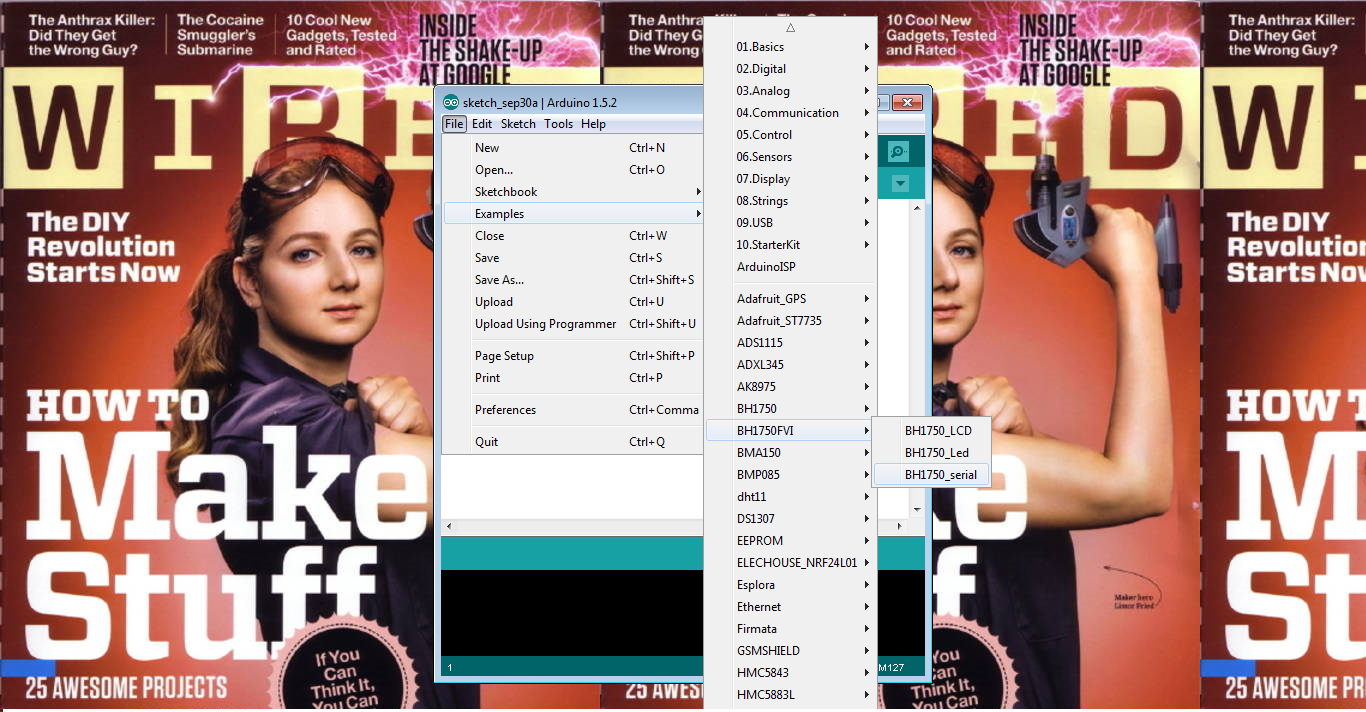Open Preferences from File menu
Image resolution: width=1366 pixels, height=712 pixels.
tap(573, 410)
